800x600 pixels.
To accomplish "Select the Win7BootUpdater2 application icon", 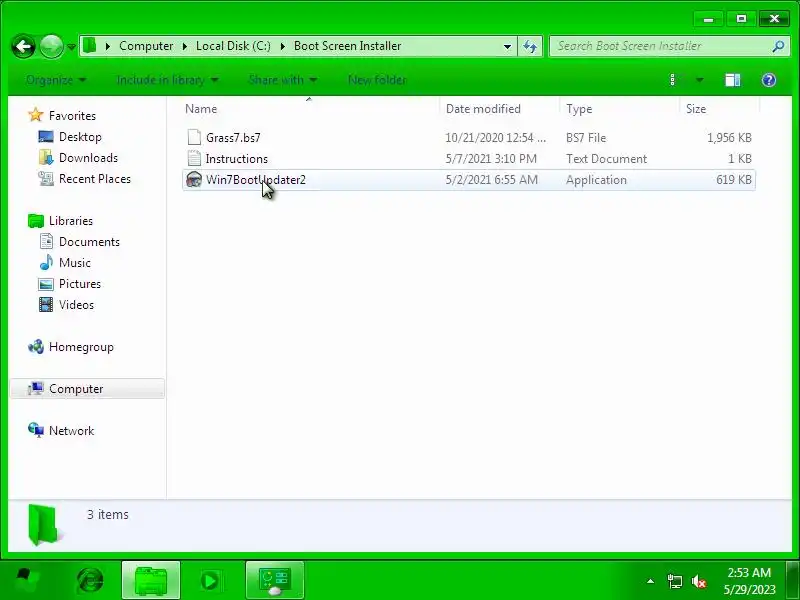I will (x=194, y=180).
